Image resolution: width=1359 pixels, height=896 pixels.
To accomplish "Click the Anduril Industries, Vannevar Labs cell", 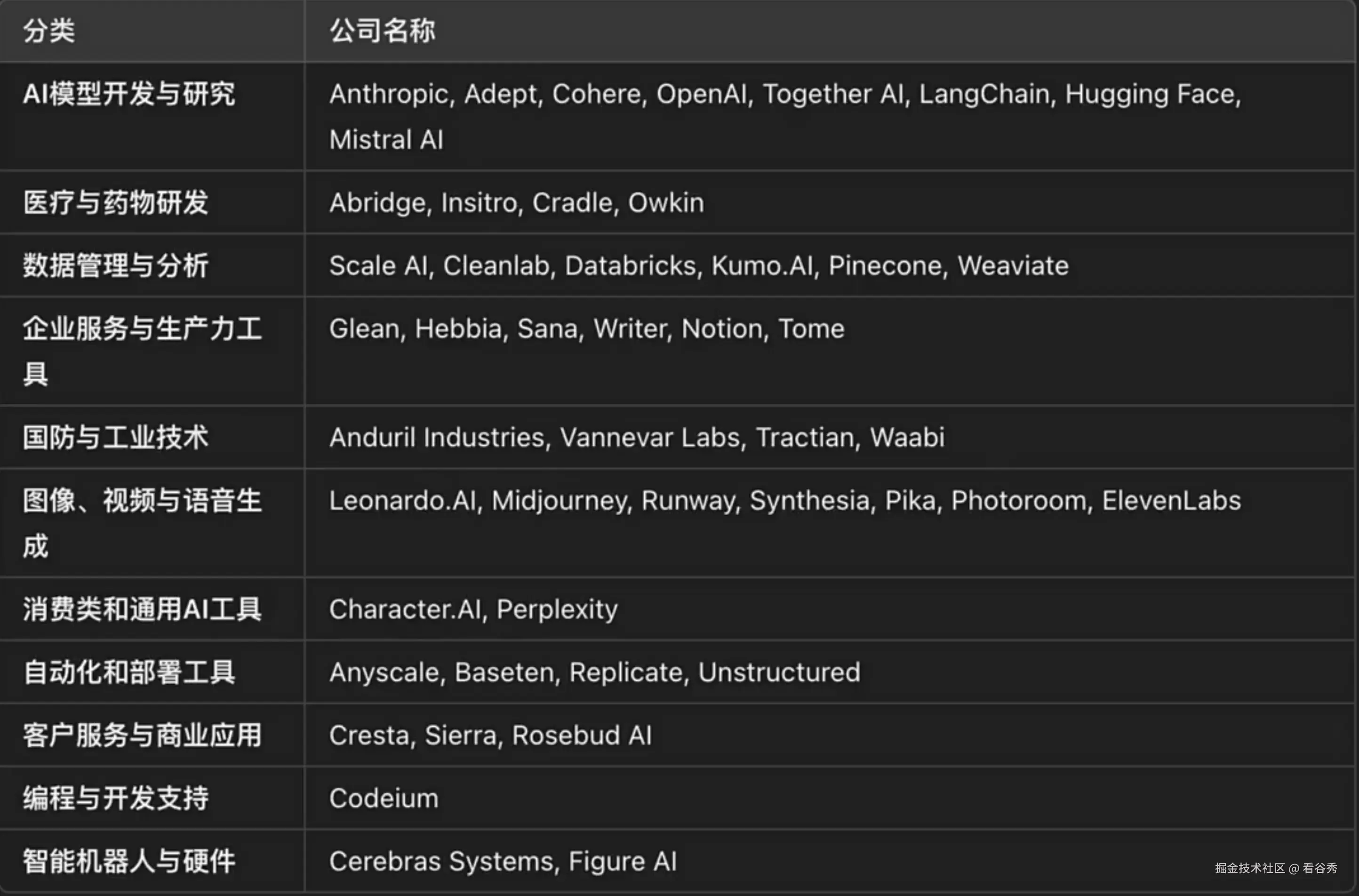I will 830,437.
